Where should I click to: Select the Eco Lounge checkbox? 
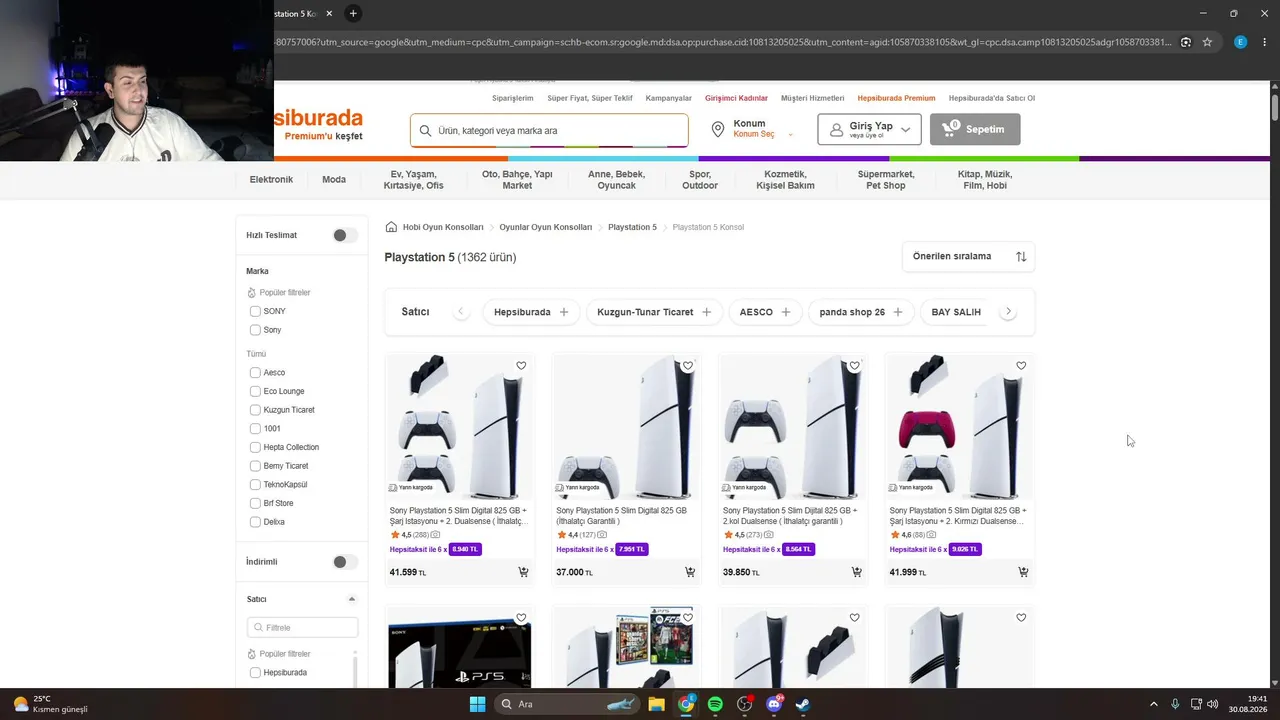tap(255, 392)
